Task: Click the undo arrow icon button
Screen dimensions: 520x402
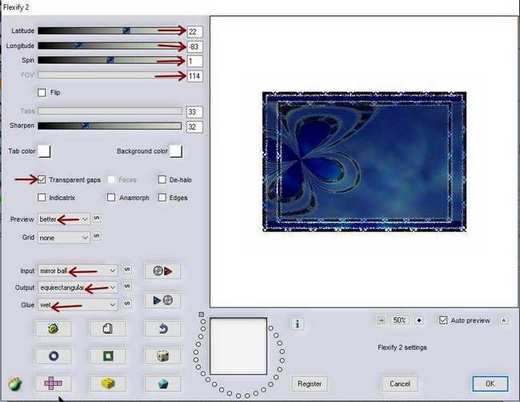Action: (x=163, y=329)
